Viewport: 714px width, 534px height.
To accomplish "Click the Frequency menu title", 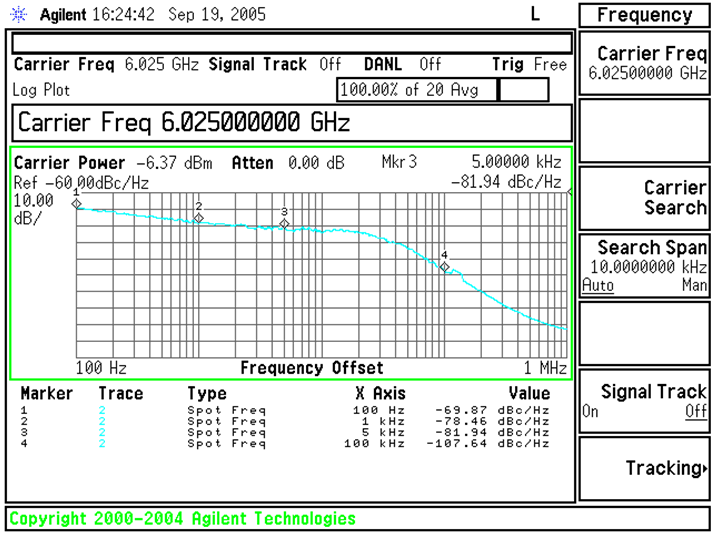I will point(645,16).
